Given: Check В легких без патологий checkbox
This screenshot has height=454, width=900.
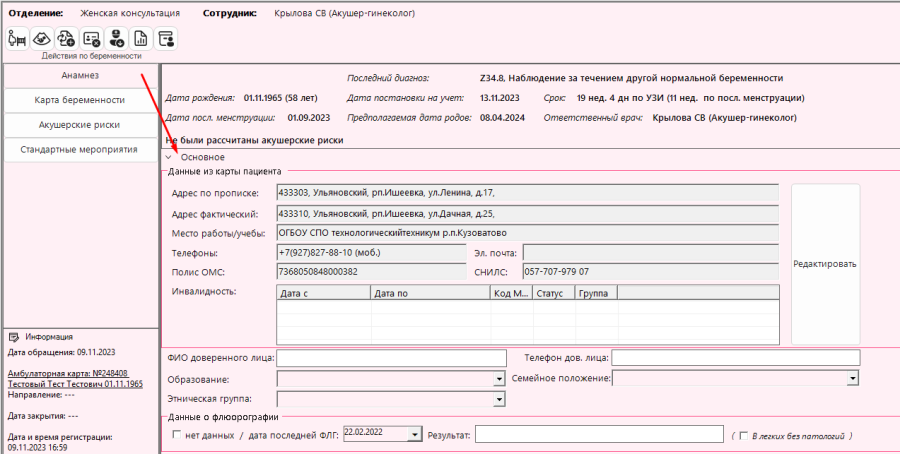Looking at the screenshot, I should click(744, 436).
